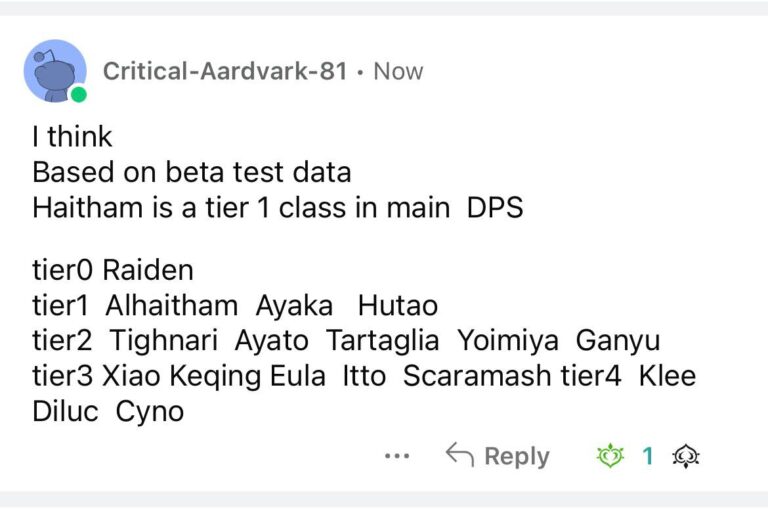Image resolution: width=768 pixels, height=517 pixels.
Task: Click the "Now" comment timestamp
Action: click(398, 71)
